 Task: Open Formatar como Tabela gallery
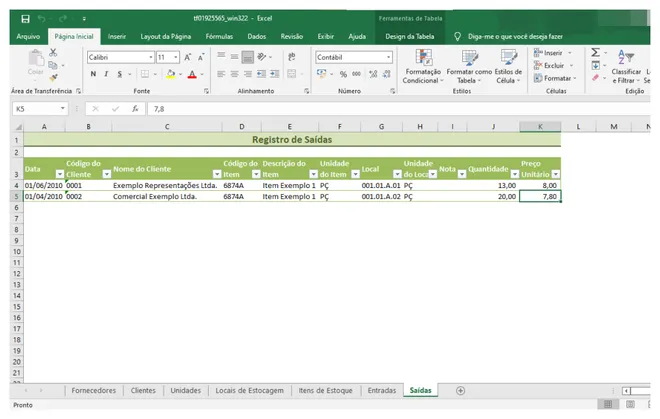tap(469, 67)
